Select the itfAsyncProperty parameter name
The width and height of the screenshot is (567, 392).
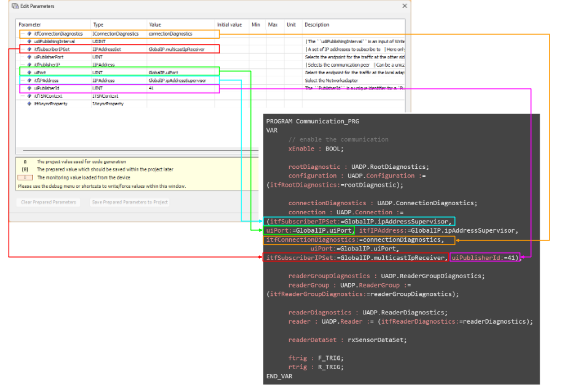[x=51, y=104]
